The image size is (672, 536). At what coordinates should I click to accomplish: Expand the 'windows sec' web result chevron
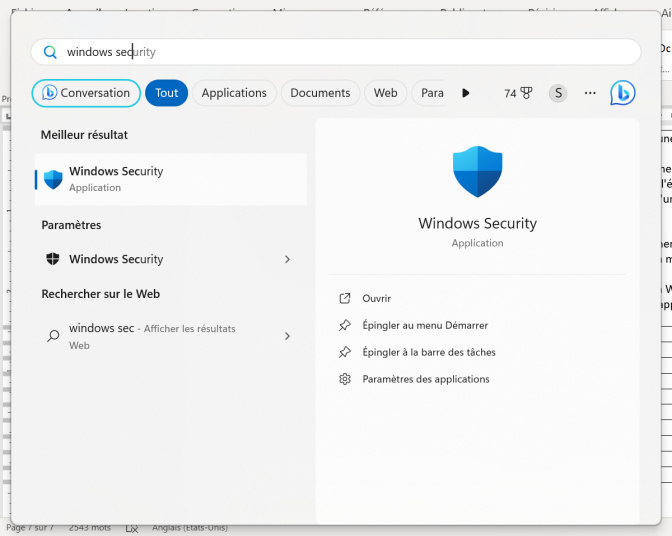(x=287, y=336)
